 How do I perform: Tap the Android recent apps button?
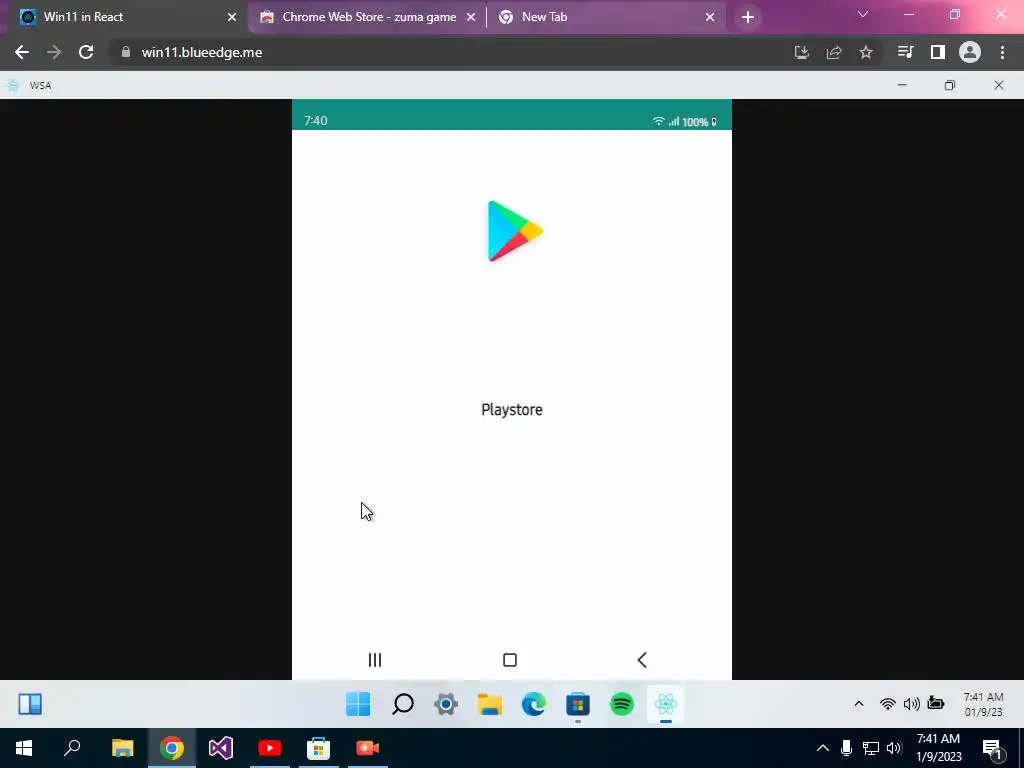[375, 660]
